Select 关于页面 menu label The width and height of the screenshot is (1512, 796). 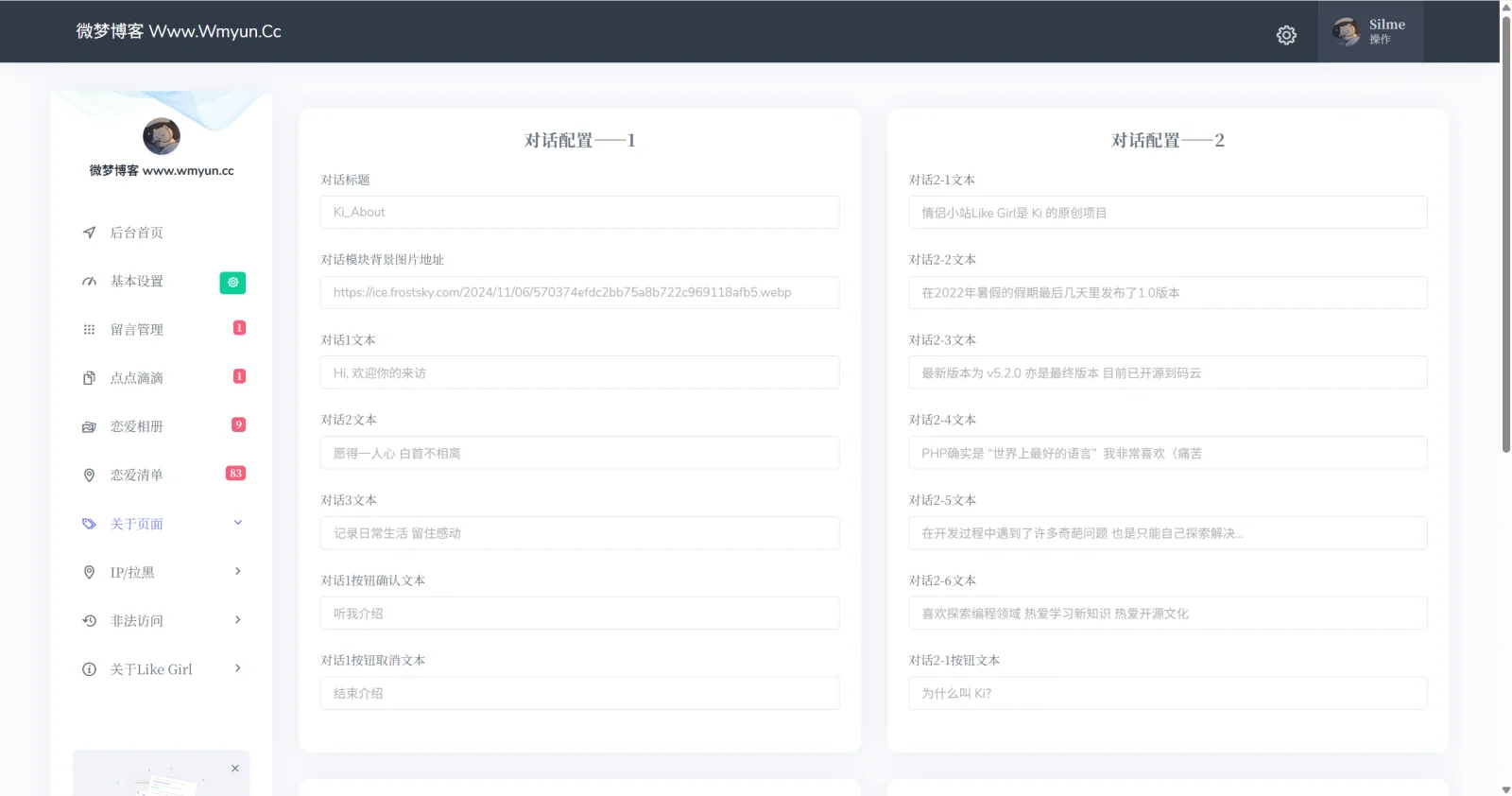click(x=137, y=524)
